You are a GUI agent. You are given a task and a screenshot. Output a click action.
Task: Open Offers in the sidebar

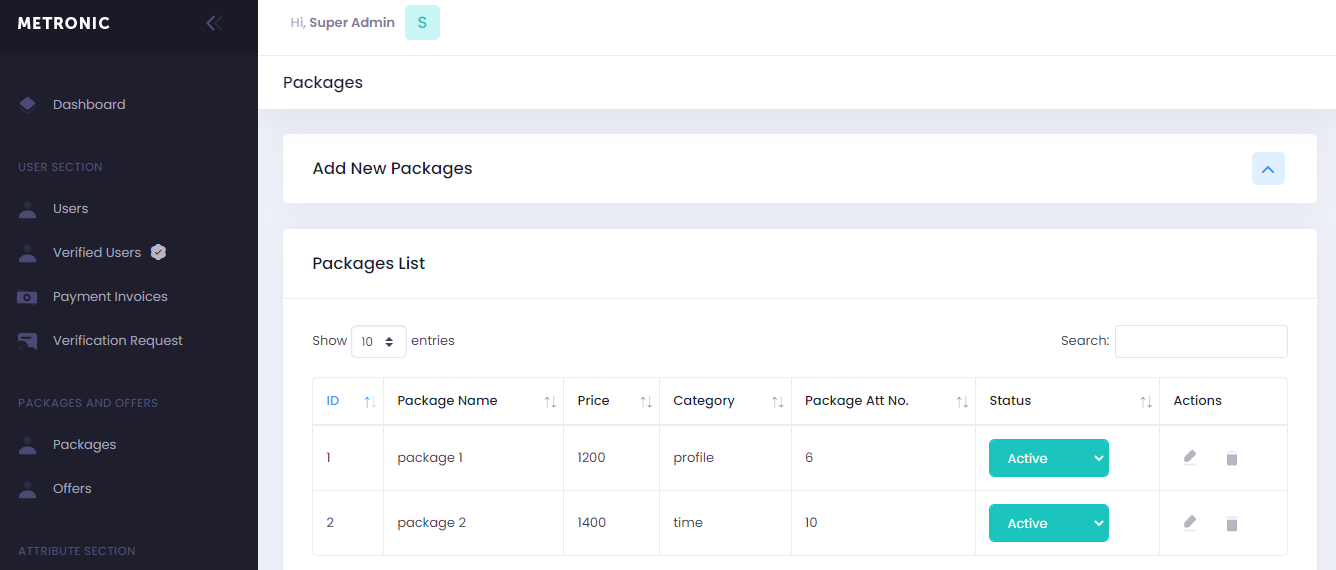coord(72,489)
